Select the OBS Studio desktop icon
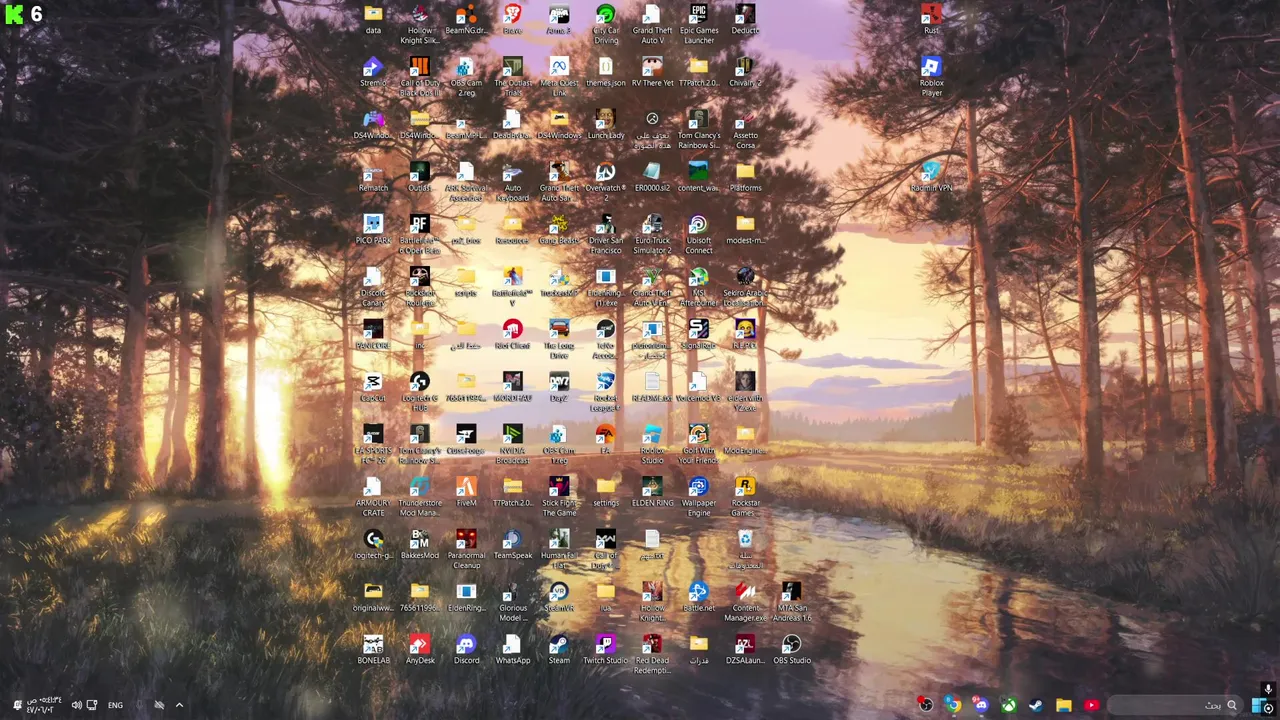The image size is (1280, 720). coord(792,650)
